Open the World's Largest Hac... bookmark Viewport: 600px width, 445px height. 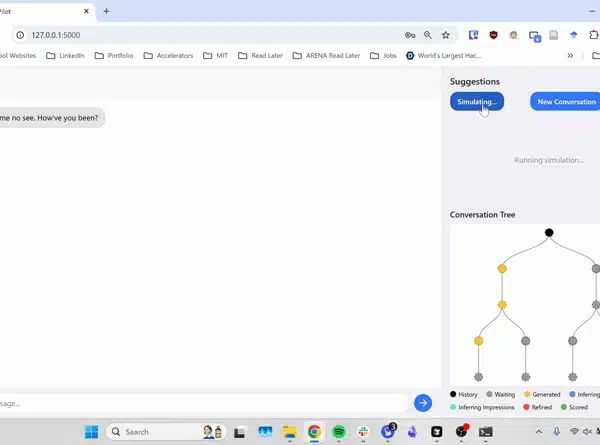click(x=443, y=55)
